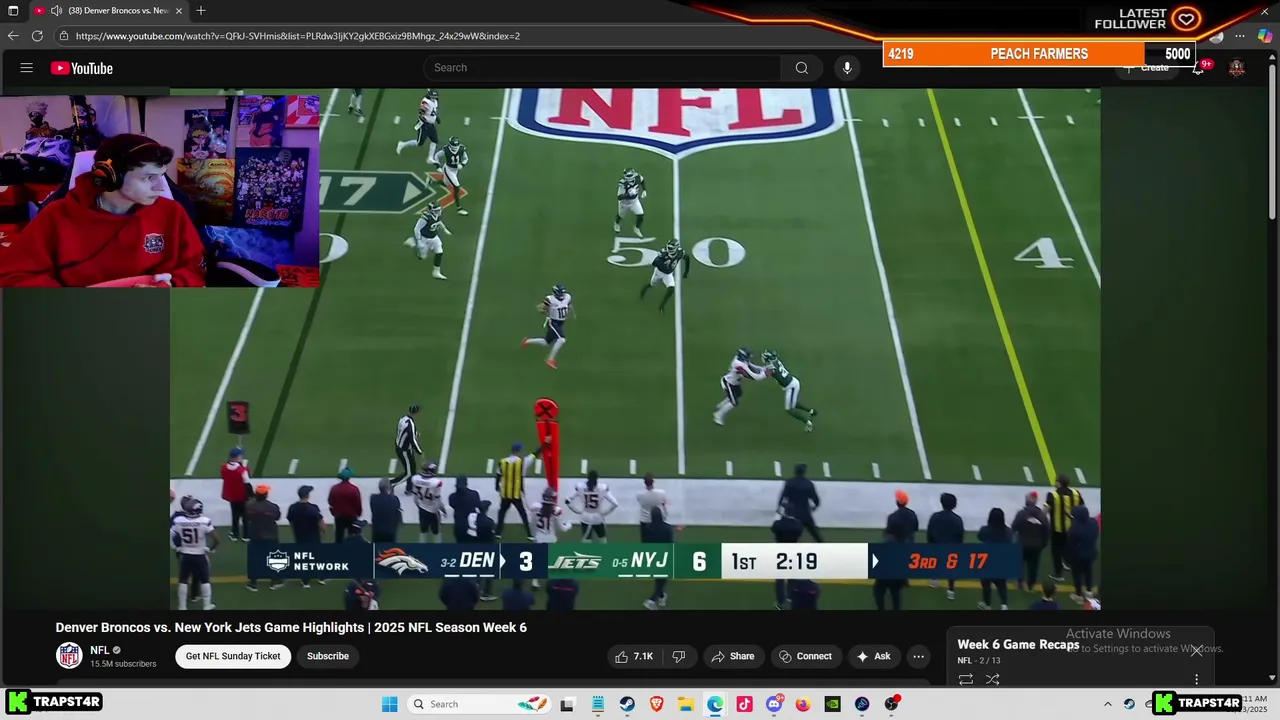
Task: Open the YouTube account avatar menu
Action: pyautogui.click(x=1237, y=68)
